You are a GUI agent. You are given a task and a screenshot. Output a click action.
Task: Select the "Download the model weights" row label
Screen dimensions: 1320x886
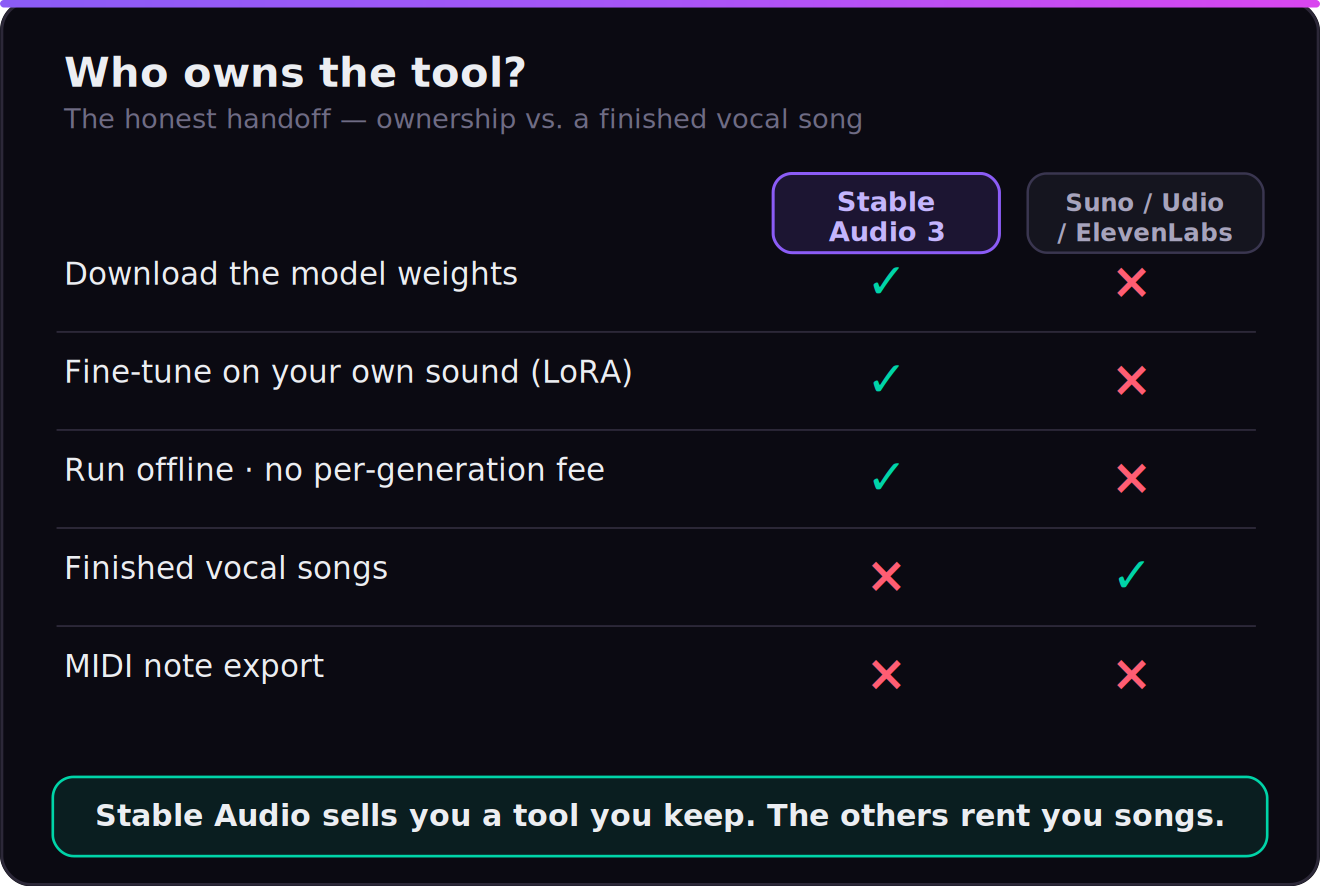(291, 274)
